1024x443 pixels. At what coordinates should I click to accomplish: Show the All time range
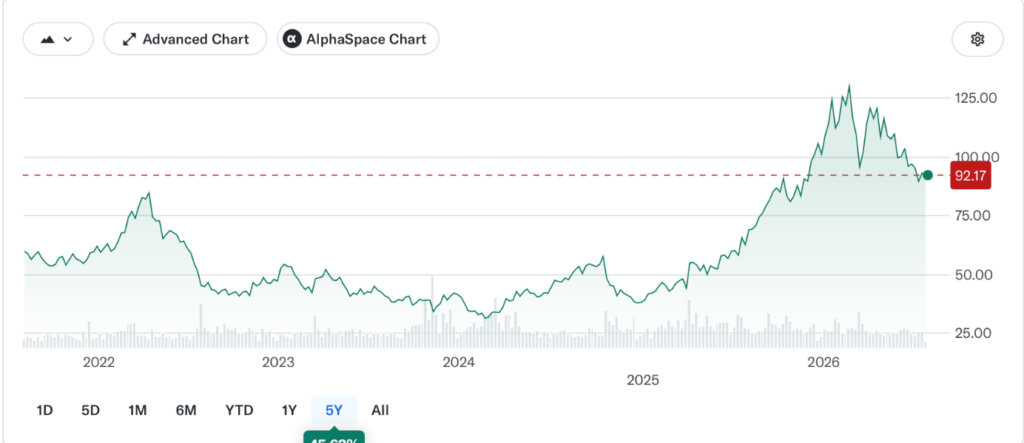(380, 410)
